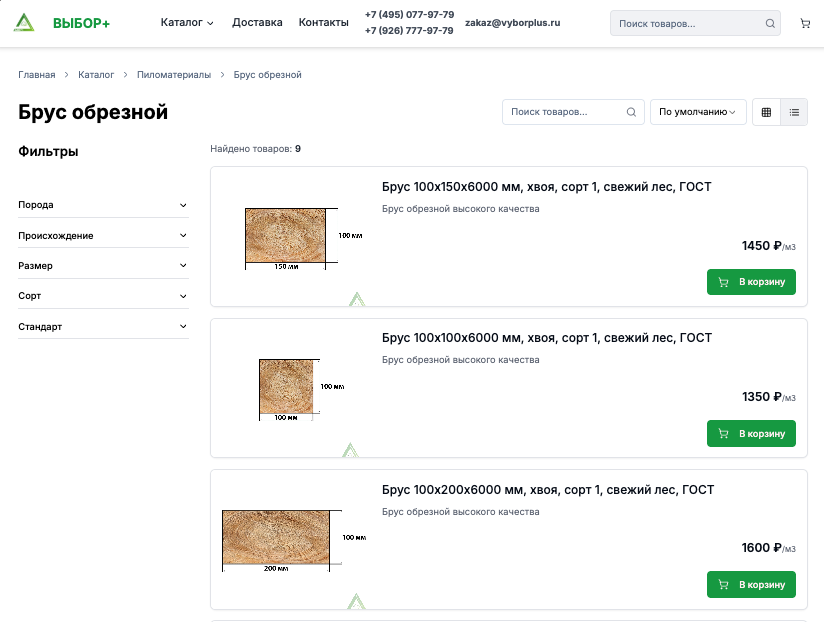Viewport: 824px width, 622px height.
Task: Click the 100x150 timber product image
Action: tap(287, 237)
